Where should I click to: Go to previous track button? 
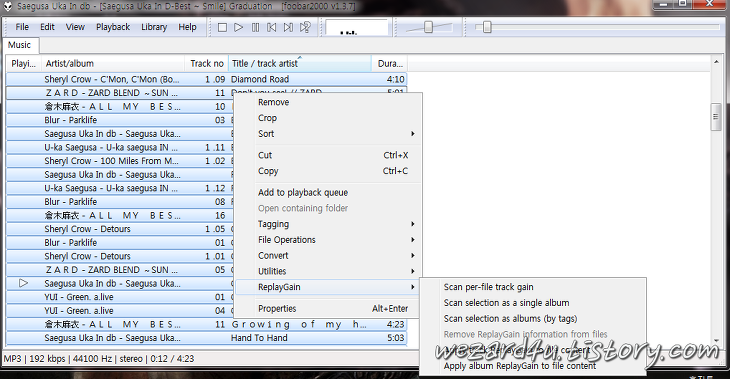pos(272,27)
